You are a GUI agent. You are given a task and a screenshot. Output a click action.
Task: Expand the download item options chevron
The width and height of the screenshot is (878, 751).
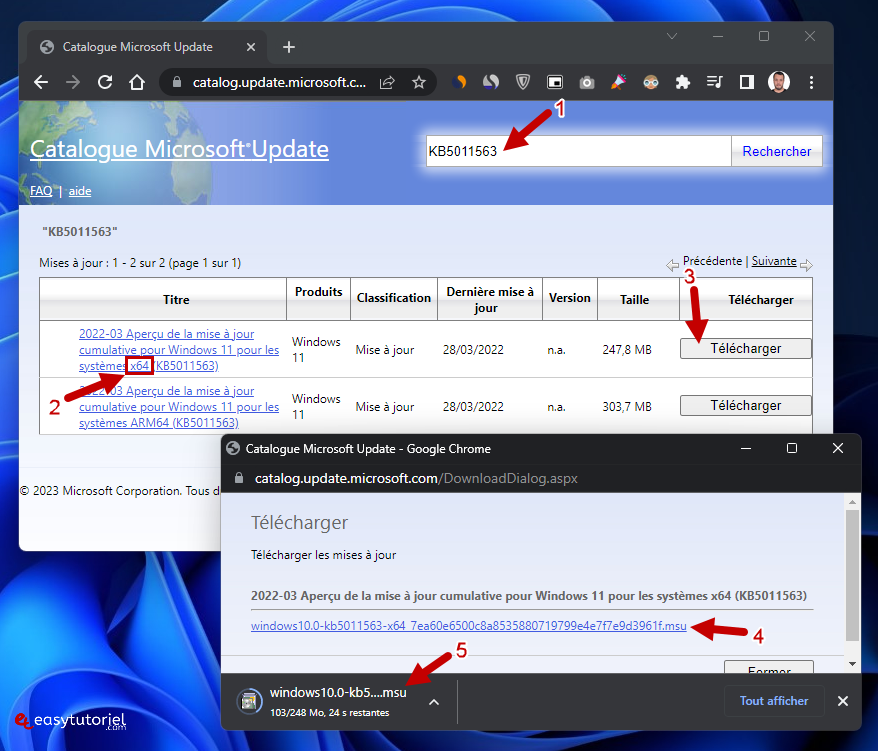[434, 702]
